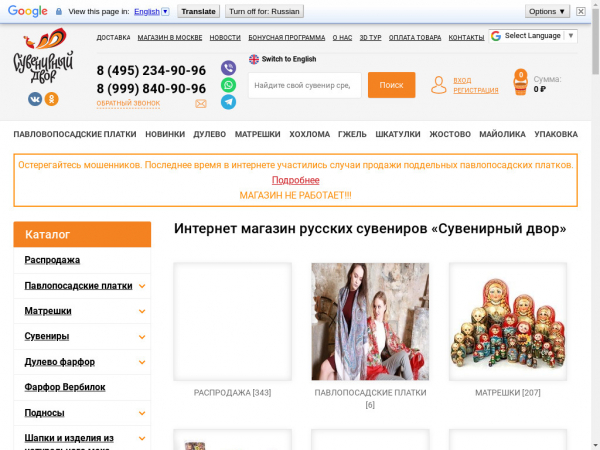Screen dimensions: 600x450
Task: Click the user account icon
Action: click(439, 85)
